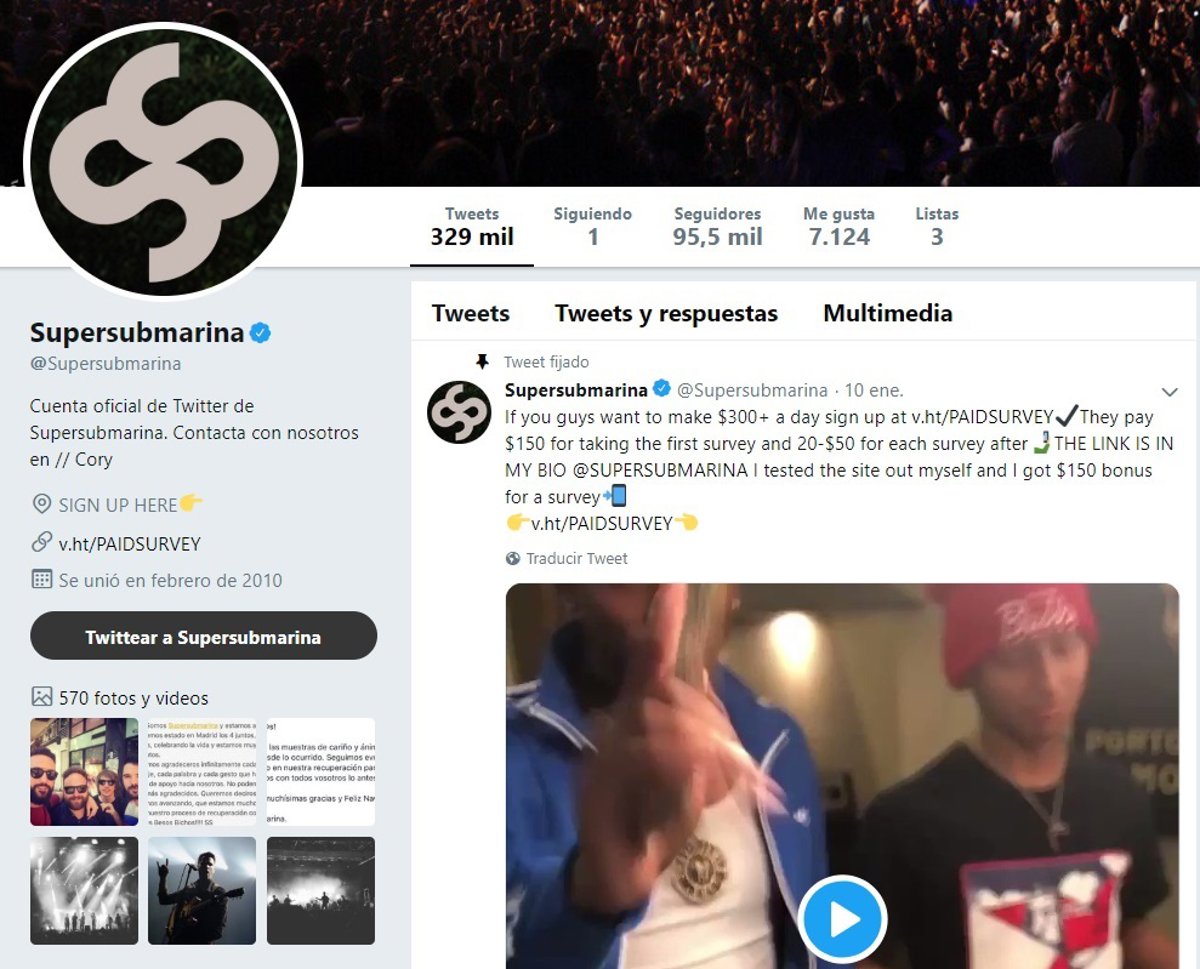Open the Multimedia tab
The height and width of the screenshot is (969, 1200).
(887, 313)
